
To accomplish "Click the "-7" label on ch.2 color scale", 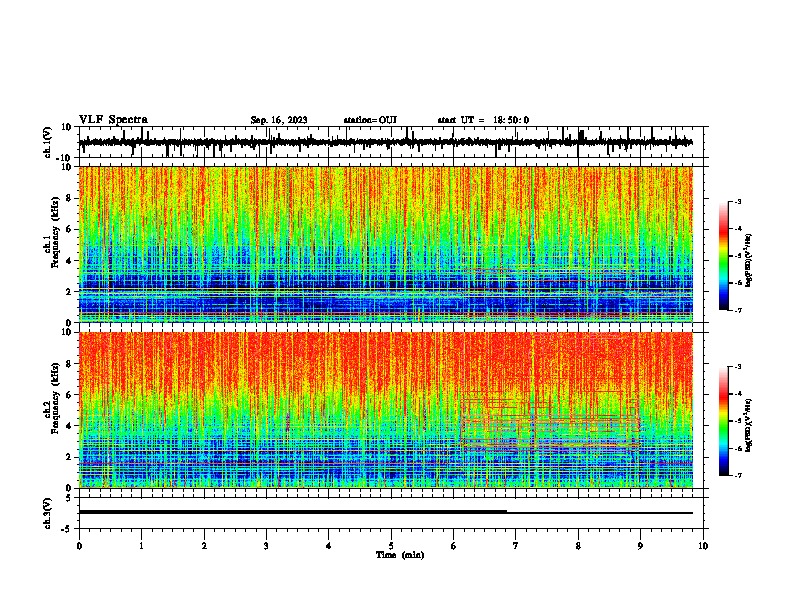I will (737, 475).
